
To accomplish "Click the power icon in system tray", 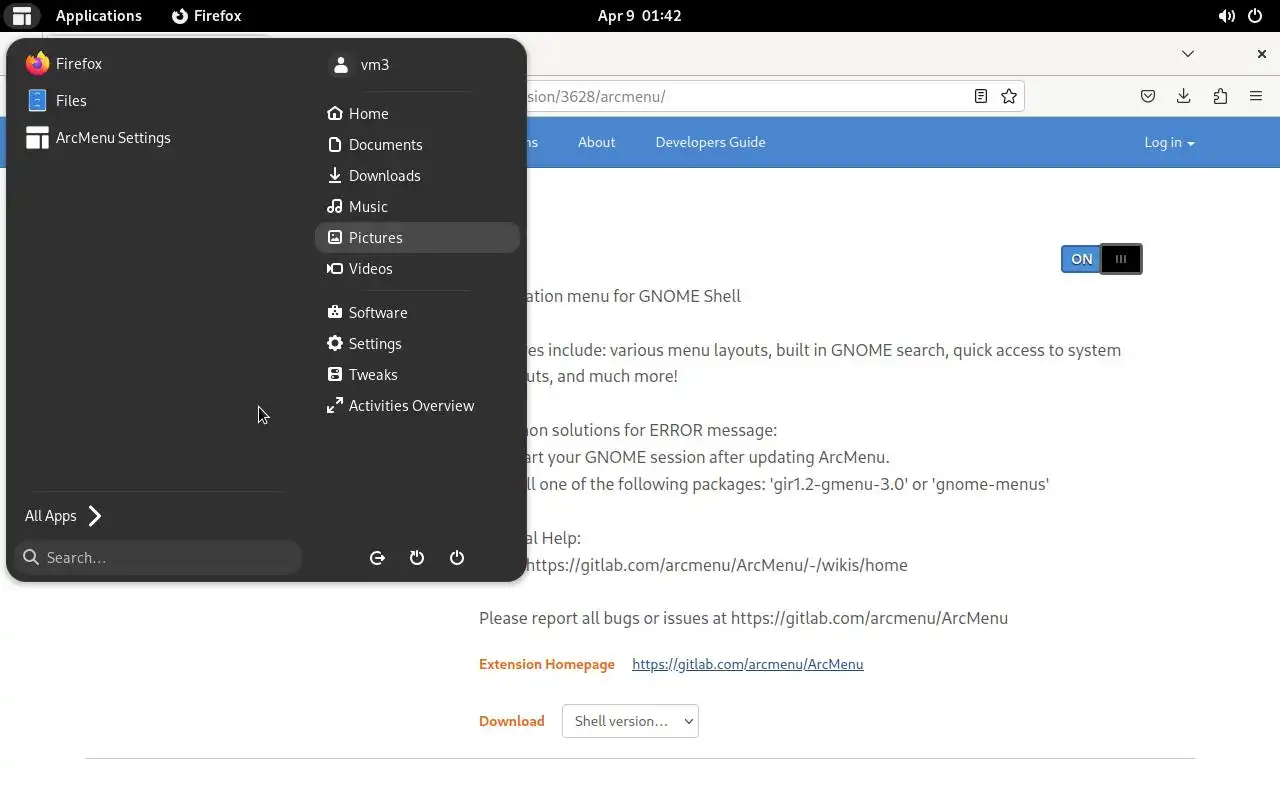I will tap(1257, 16).
